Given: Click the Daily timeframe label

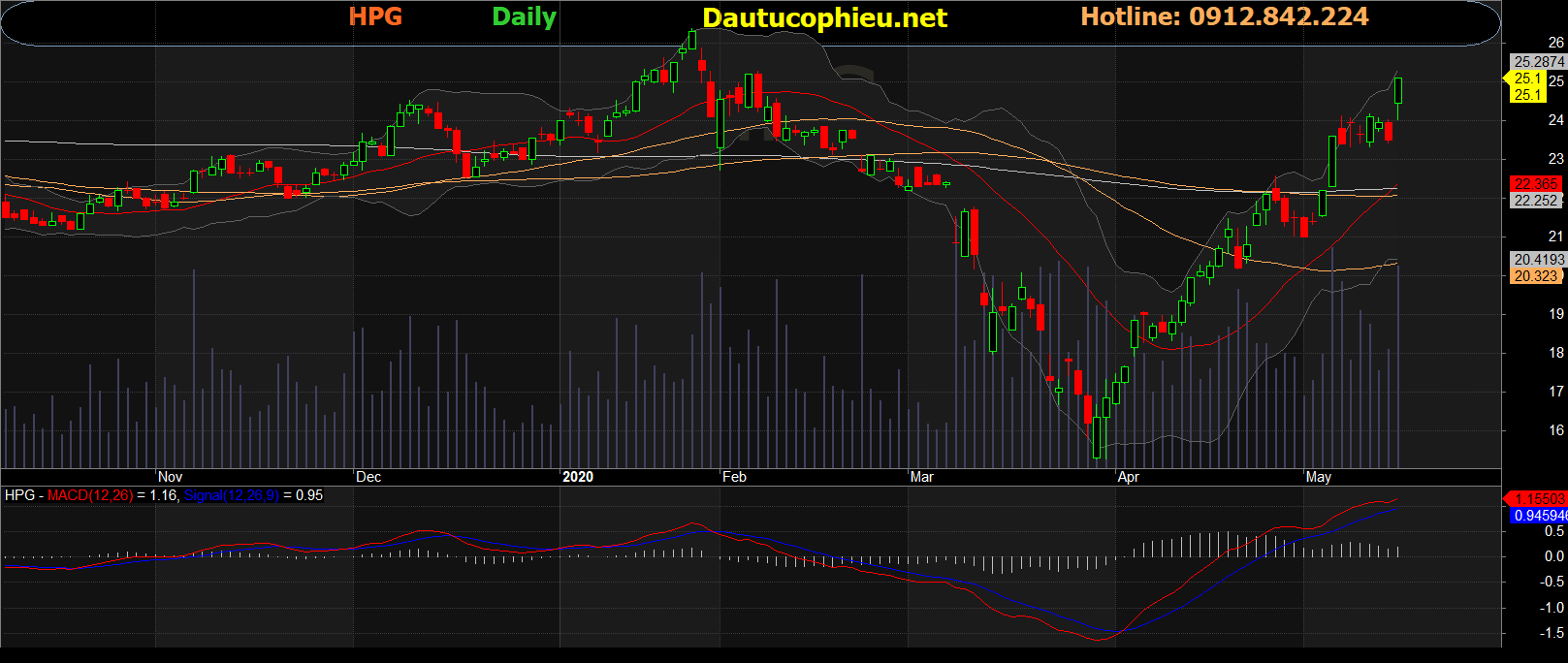Looking at the screenshot, I should pos(524,17).
